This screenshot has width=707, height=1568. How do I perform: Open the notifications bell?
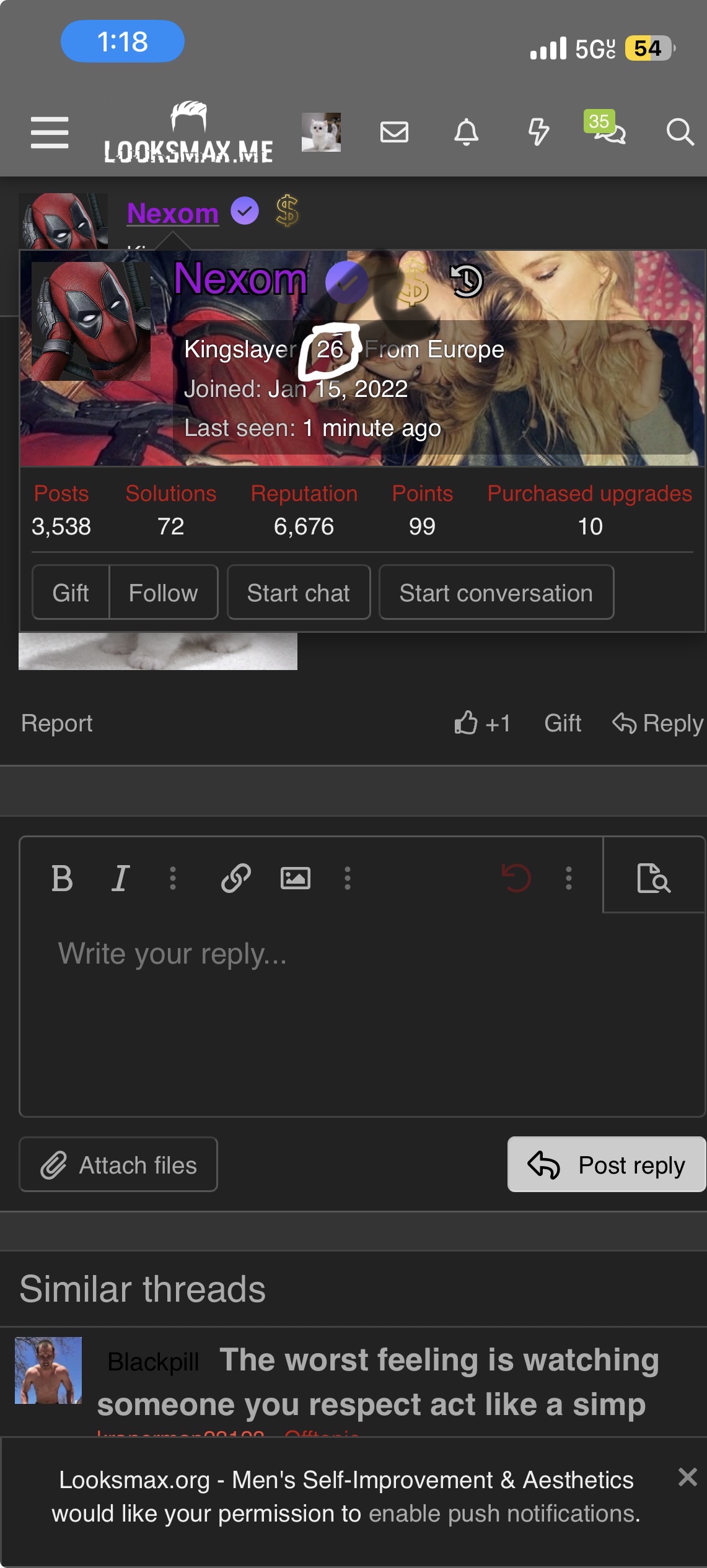[466, 132]
